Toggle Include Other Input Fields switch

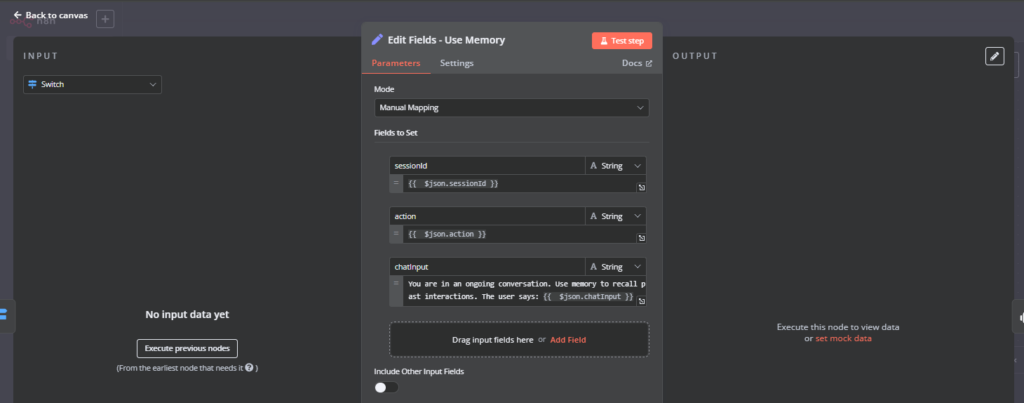coord(385,387)
